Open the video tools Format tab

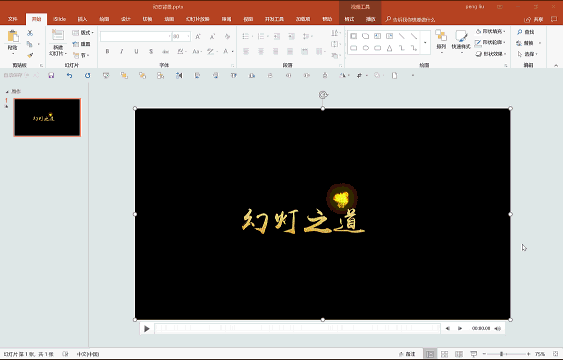(x=349, y=19)
